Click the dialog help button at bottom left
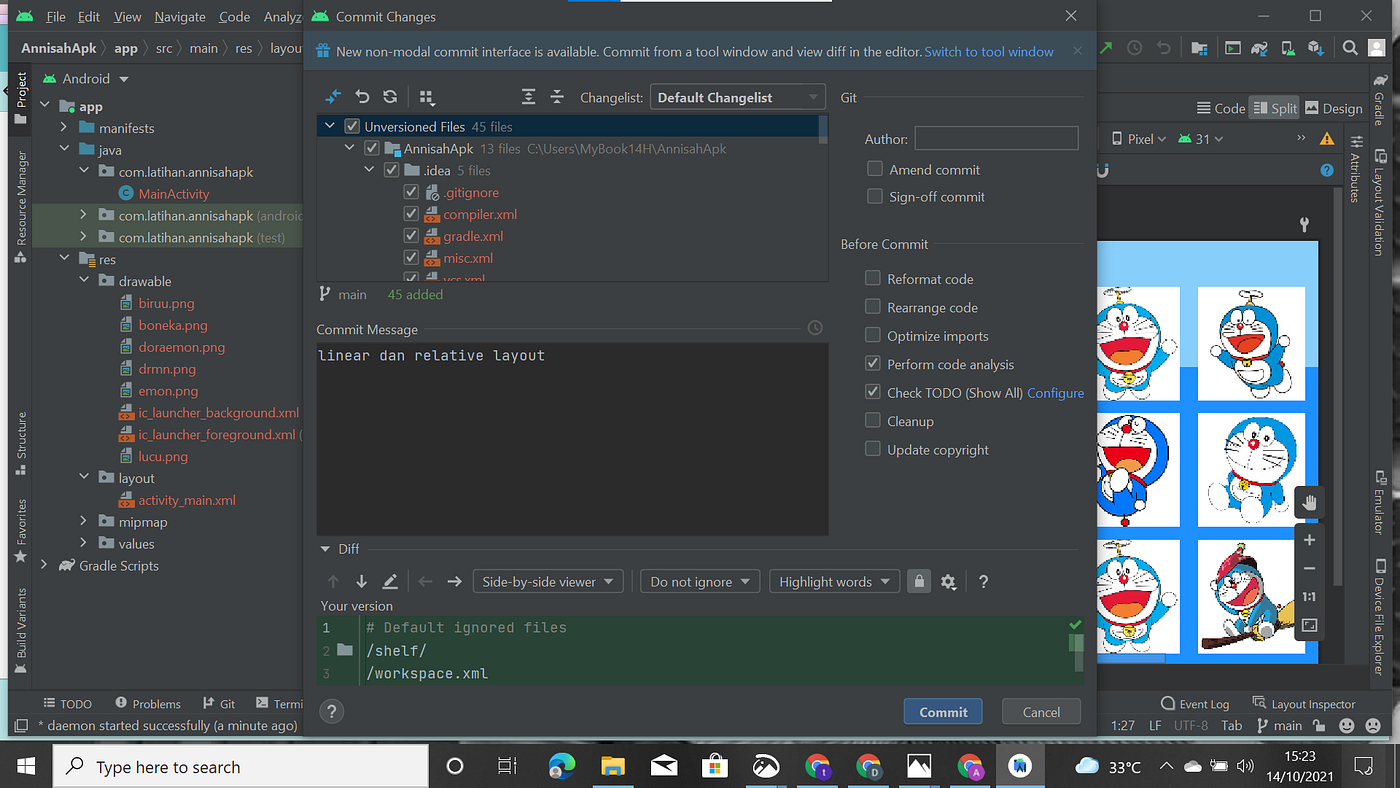The width and height of the screenshot is (1400, 788). click(x=332, y=711)
